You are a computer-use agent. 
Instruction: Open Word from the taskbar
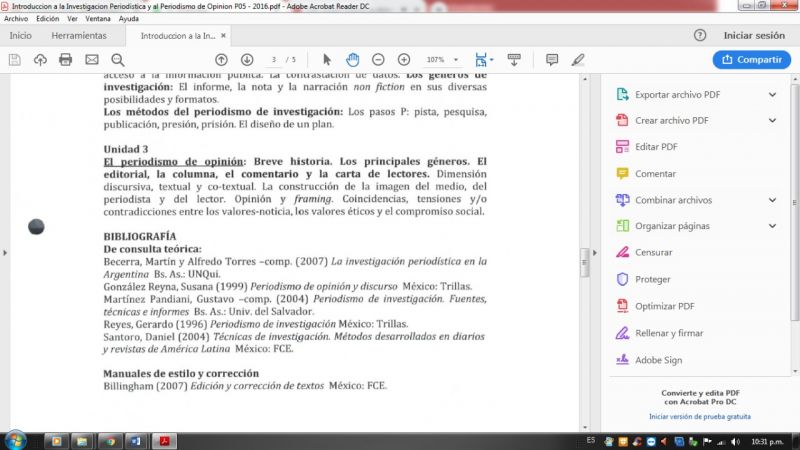pyautogui.click(x=136, y=441)
